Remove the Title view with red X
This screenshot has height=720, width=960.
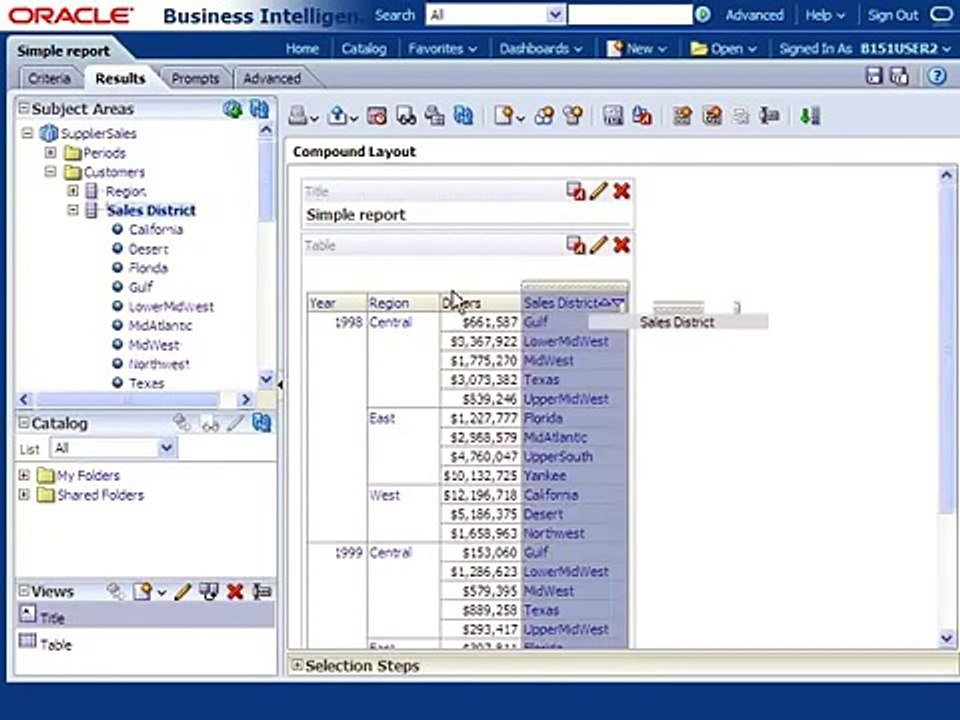(621, 191)
